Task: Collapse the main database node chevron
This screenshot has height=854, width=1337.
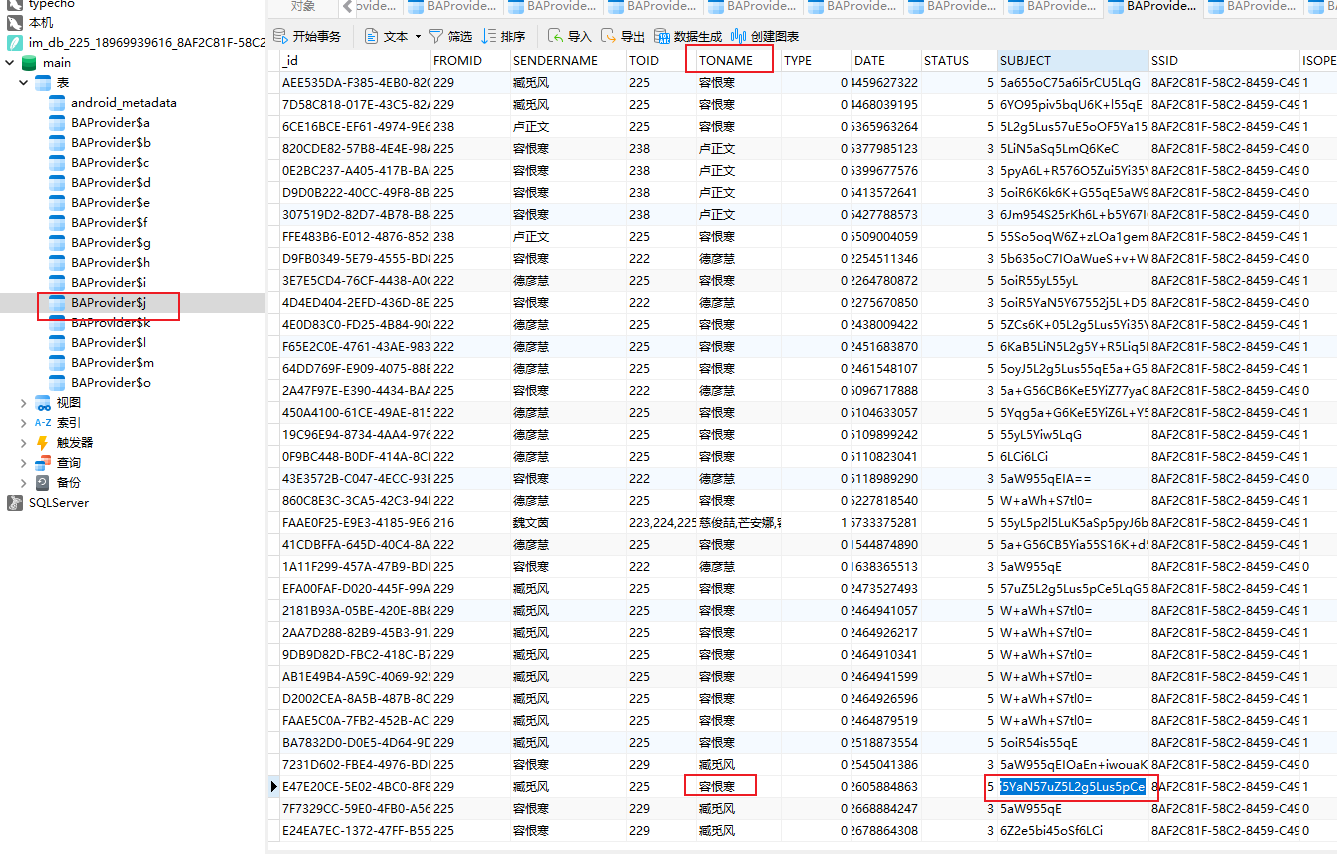Action: [9, 63]
